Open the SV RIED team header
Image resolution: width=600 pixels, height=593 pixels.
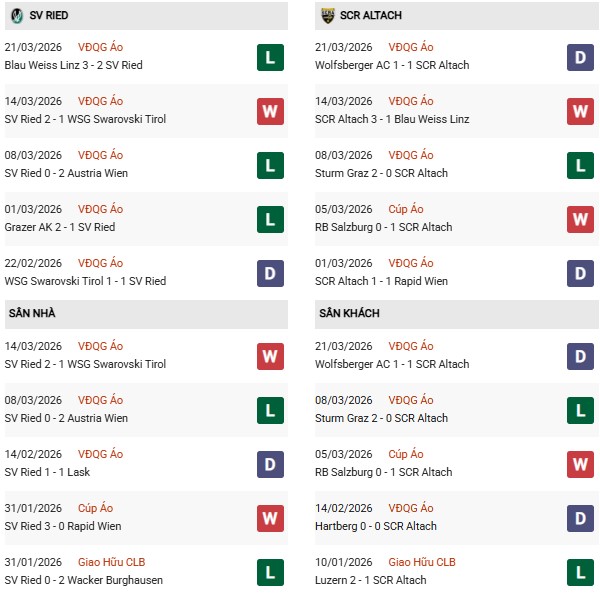click(x=49, y=16)
